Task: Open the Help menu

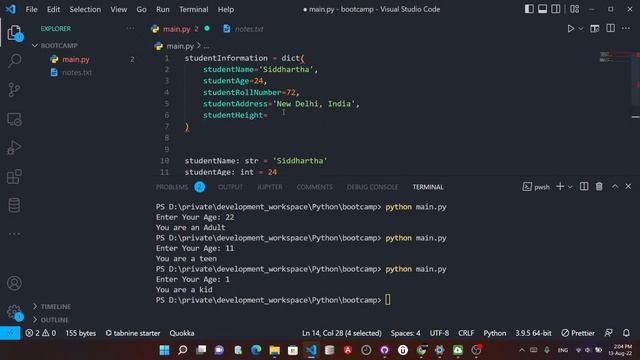Action: [x=226, y=9]
